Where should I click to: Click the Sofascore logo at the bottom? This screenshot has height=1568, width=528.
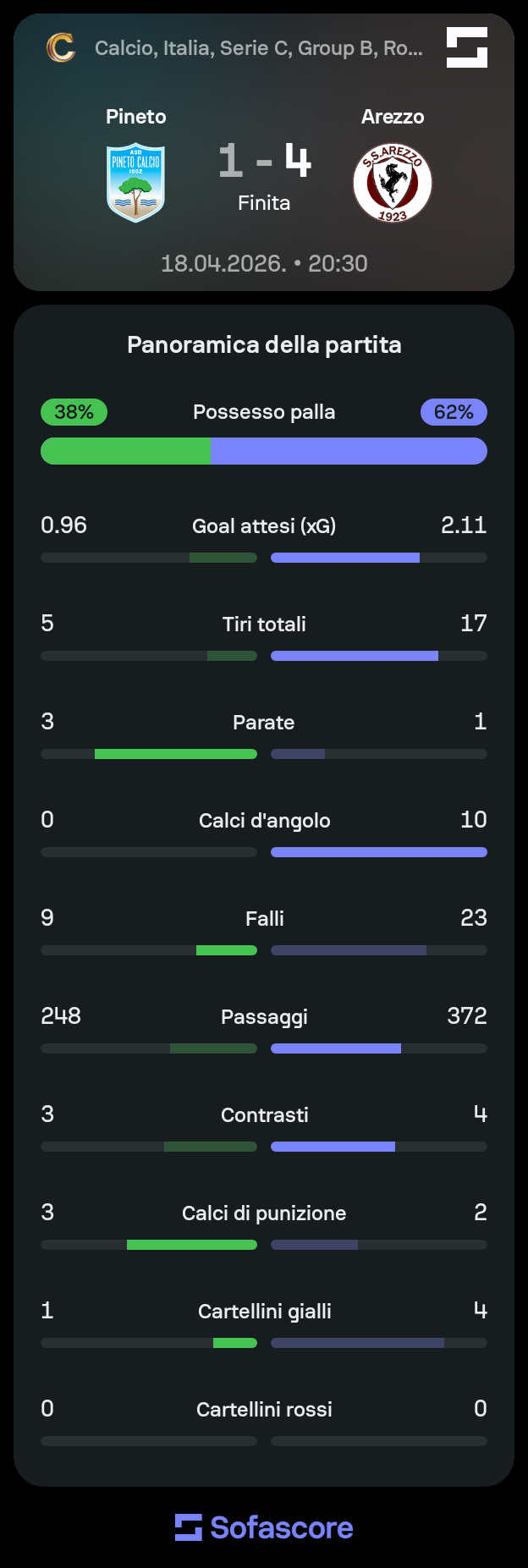[264, 1527]
